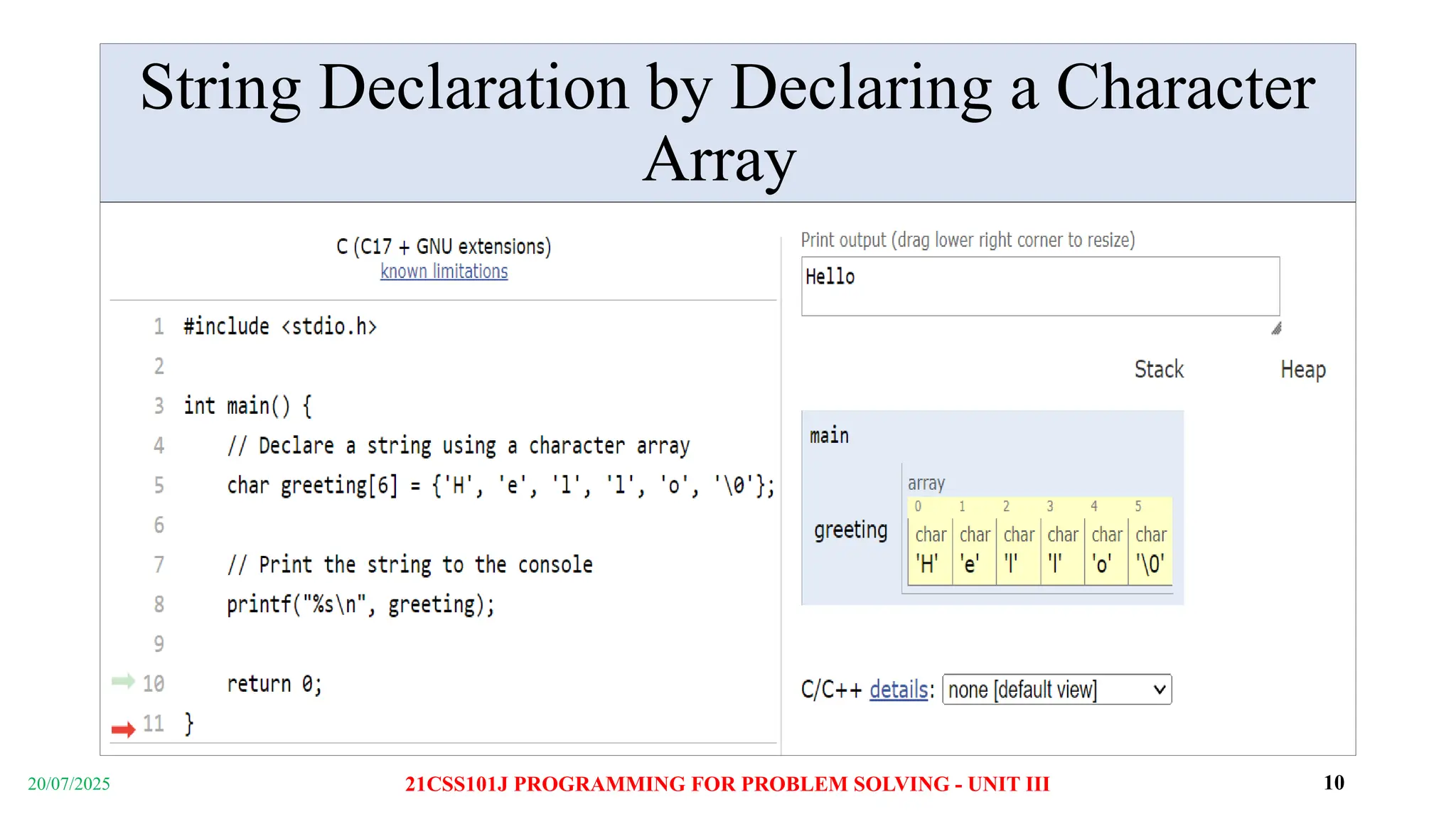The height and width of the screenshot is (819, 1456).
Task: Click the output box resize handle
Action: point(1276,328)
